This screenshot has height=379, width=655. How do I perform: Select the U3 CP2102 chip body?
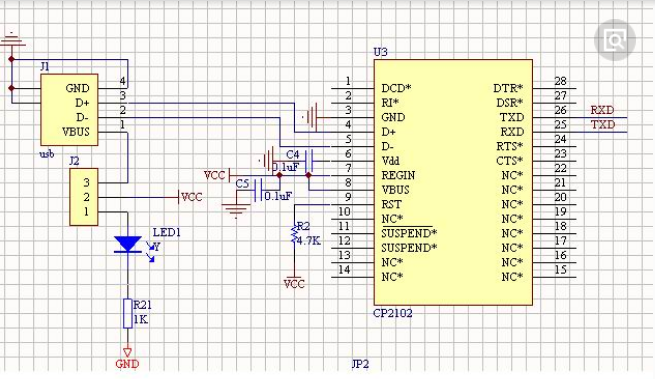pyautogui.click(x=453, y=182)
